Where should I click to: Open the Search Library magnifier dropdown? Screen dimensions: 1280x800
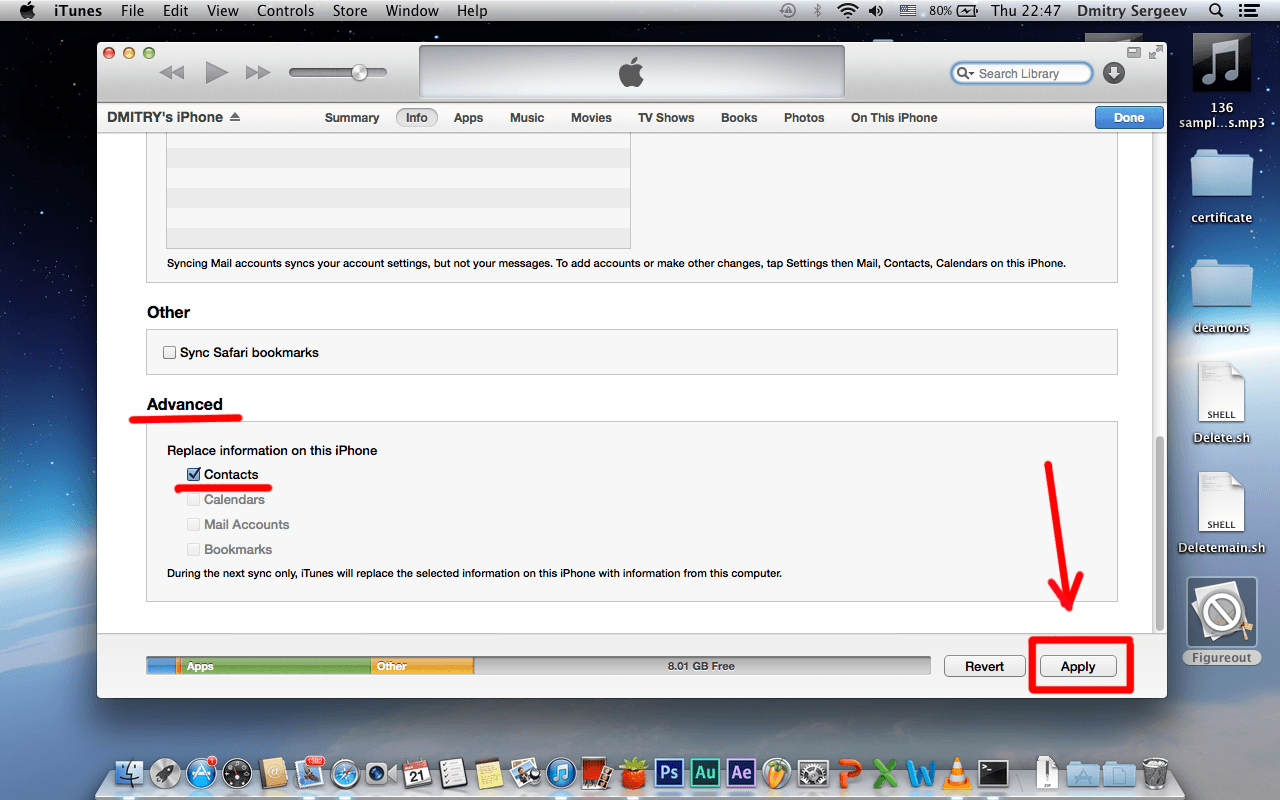click(x=964, y=73)
